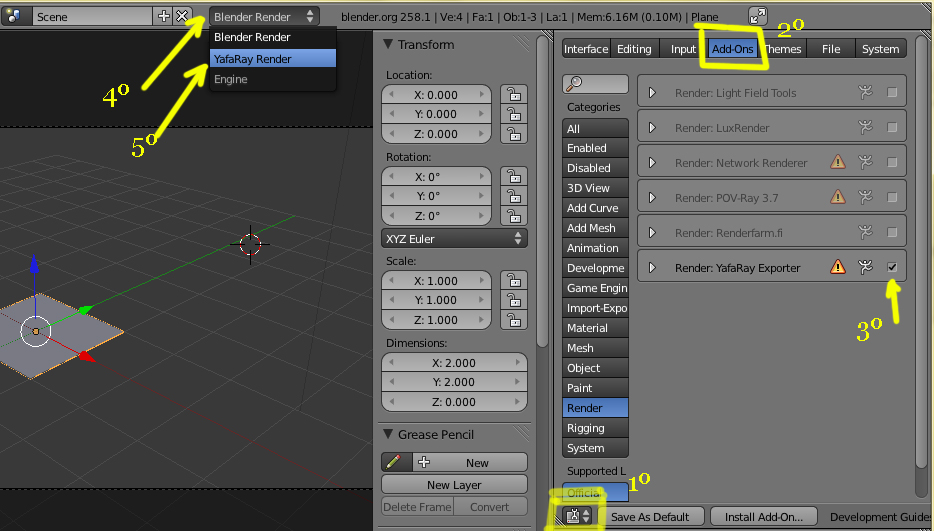This screenshot has height=531, width=934.
Task: Delete scene with X icon
Action: 182,16
